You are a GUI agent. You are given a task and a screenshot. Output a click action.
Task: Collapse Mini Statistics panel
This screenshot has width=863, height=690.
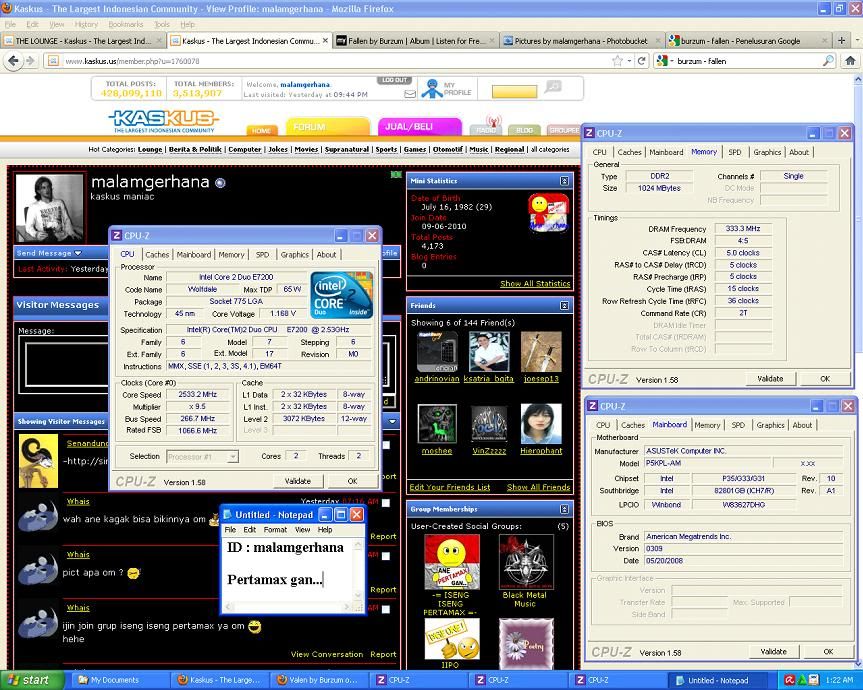point(564,181)
